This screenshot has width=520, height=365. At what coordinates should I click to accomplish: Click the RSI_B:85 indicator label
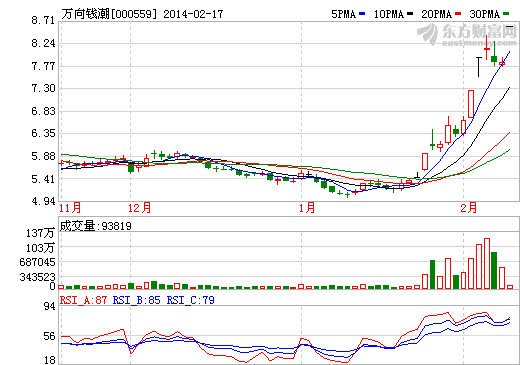pyautogui.click(x=137, y=300)
